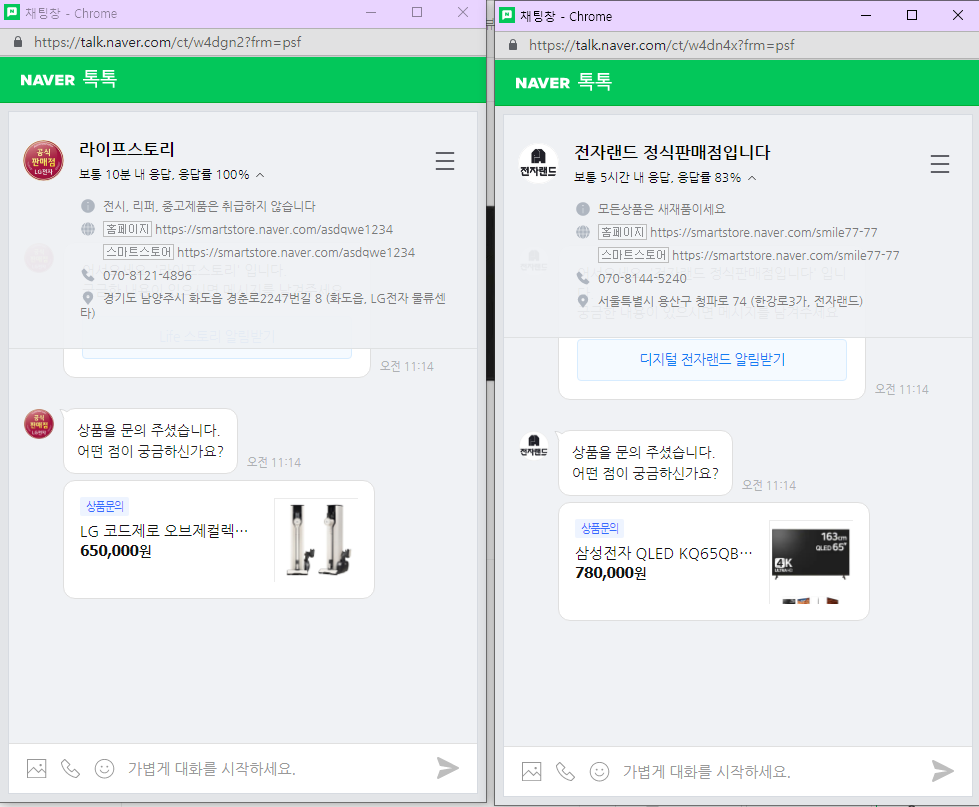Click 전자랜드 profile logo in header
This screenshot has height=807, width=979.
[538, 163]
